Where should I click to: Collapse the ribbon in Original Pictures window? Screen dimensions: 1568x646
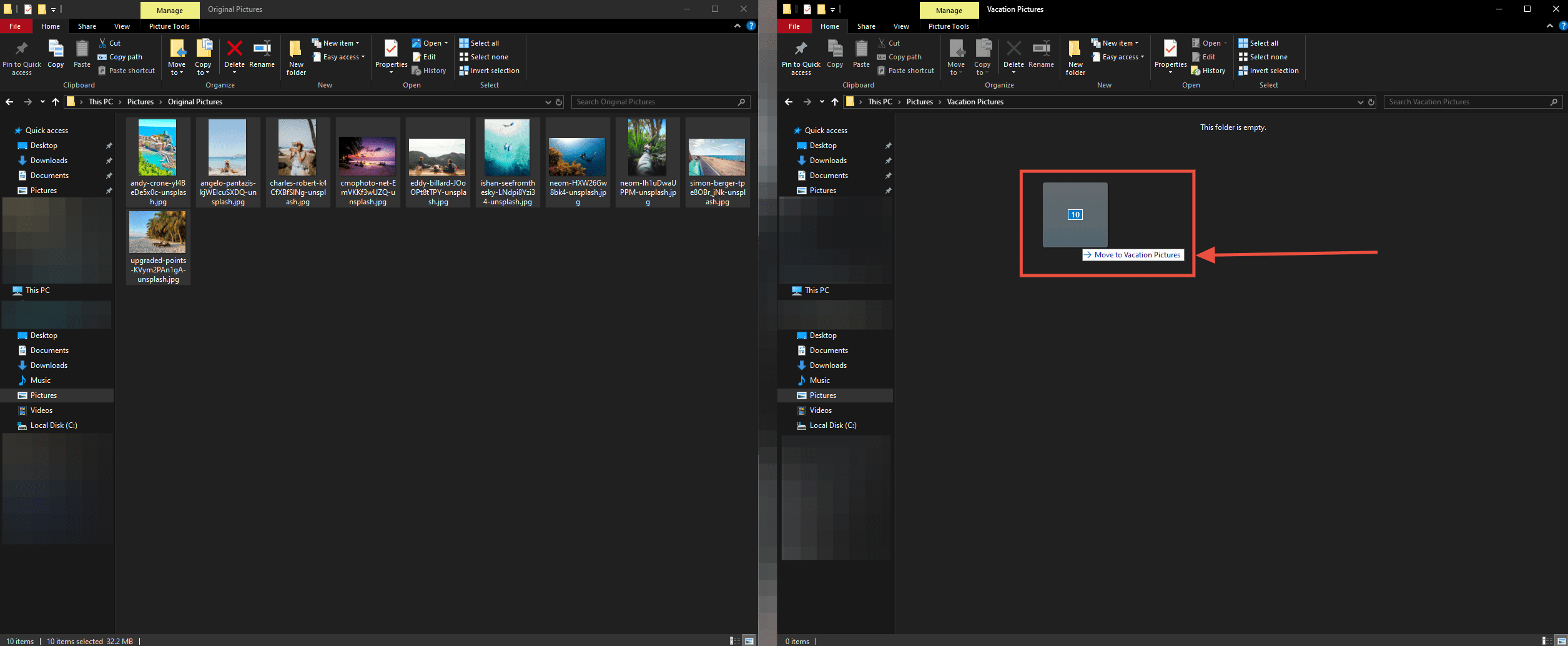(737, 26)
